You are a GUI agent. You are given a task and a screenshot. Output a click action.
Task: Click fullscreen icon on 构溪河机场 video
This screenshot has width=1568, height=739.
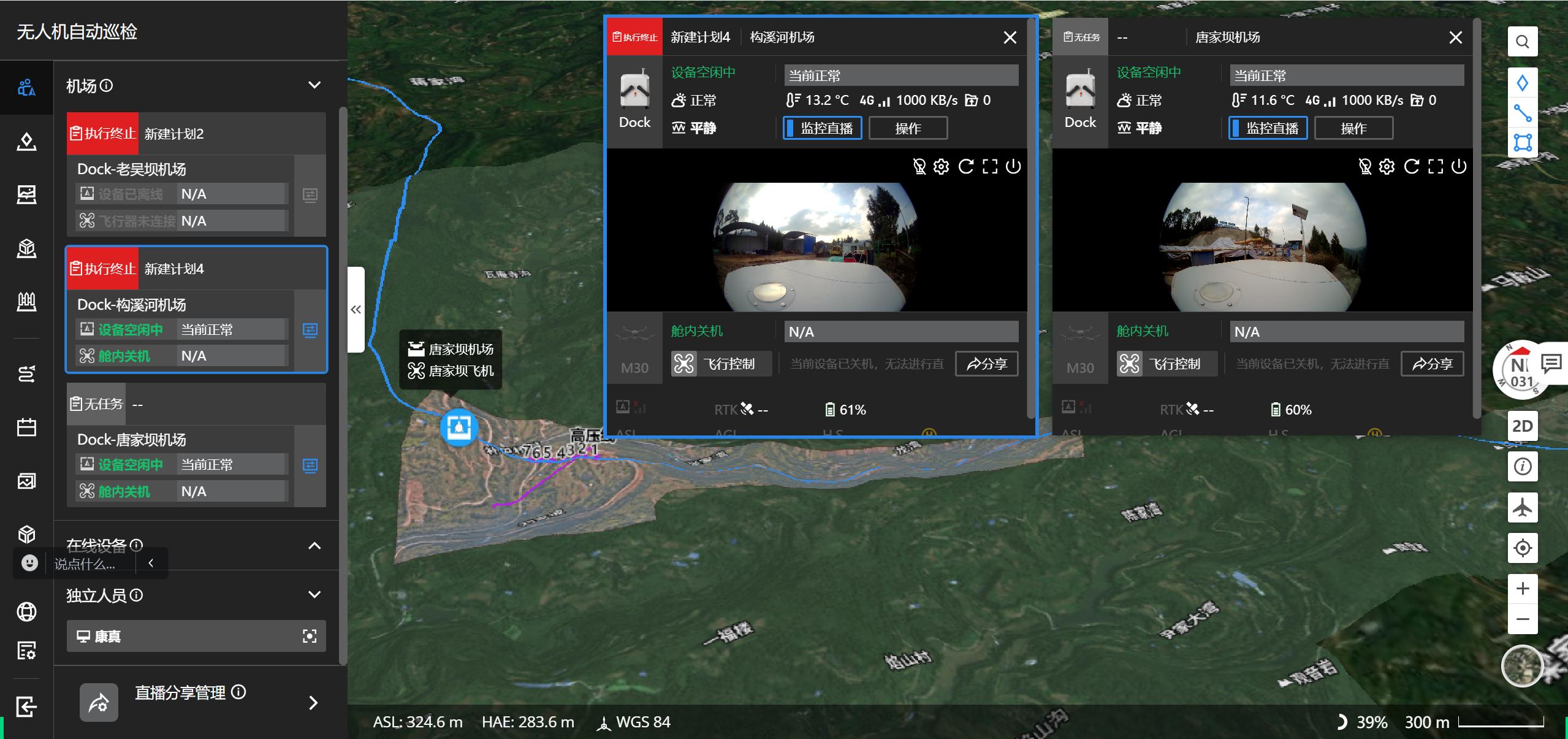click(x=989, y=167)
